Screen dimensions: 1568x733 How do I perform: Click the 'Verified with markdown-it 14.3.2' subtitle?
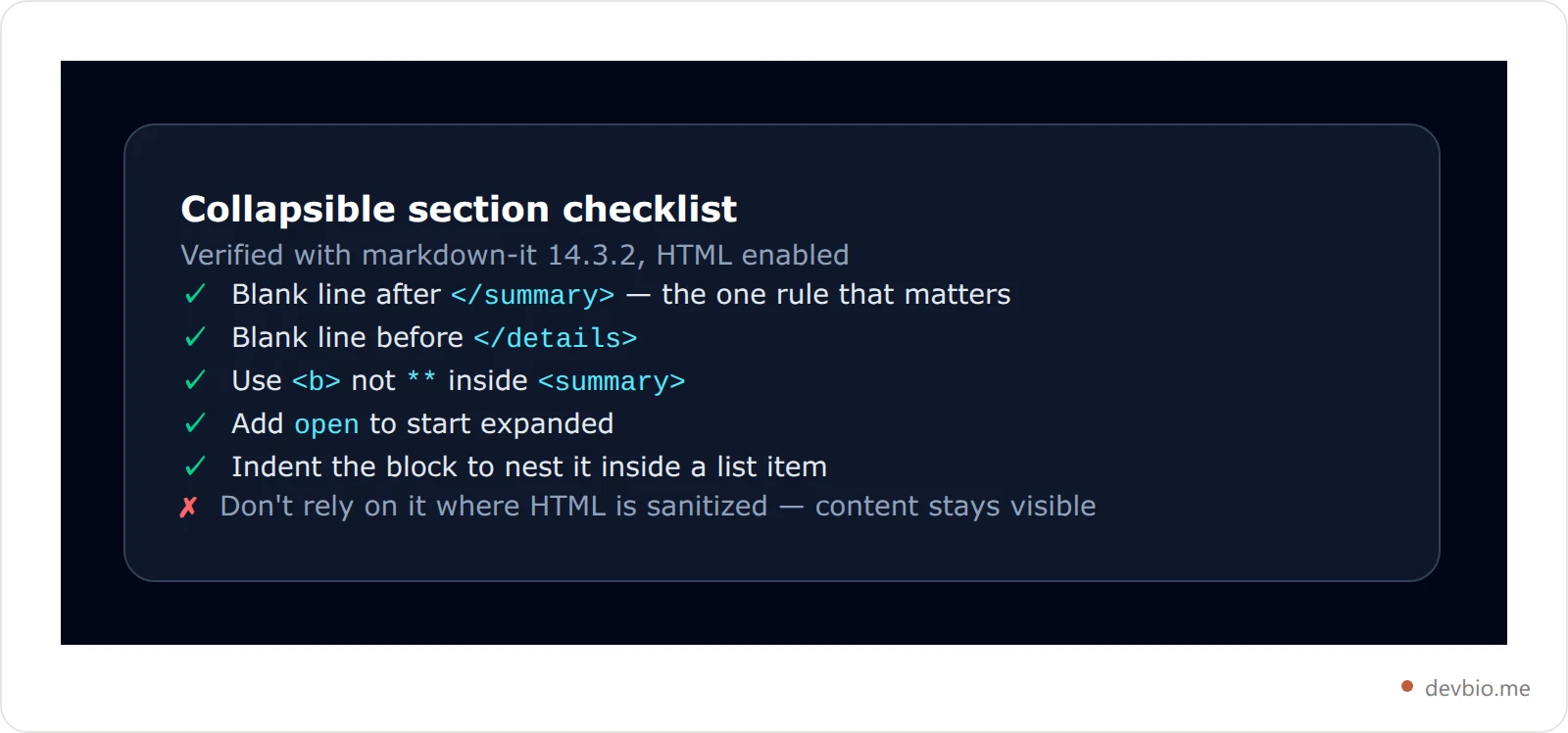point(514,255)
